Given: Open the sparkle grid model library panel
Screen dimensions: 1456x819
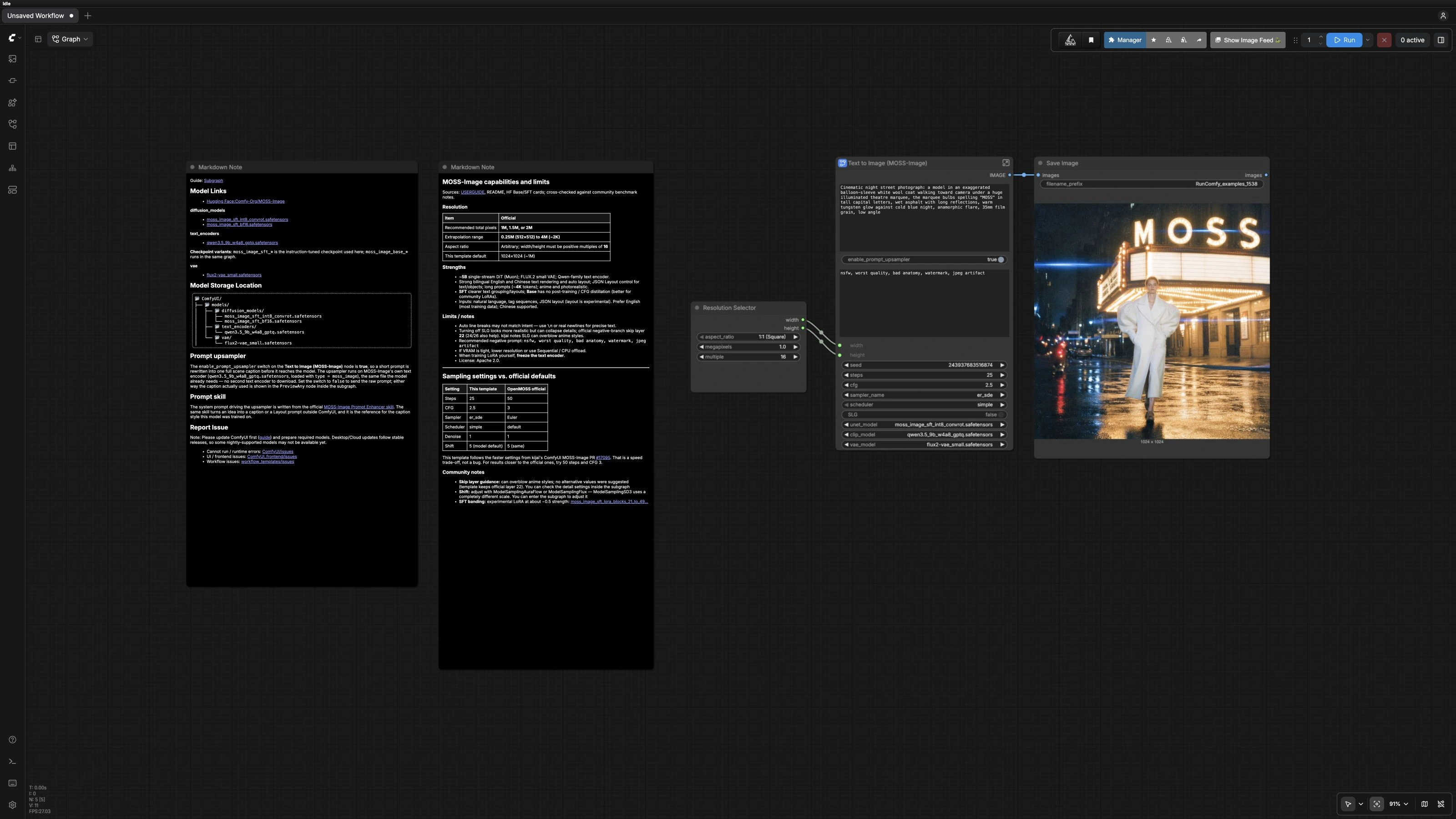Looking at the screenshot, I should 12,103.
